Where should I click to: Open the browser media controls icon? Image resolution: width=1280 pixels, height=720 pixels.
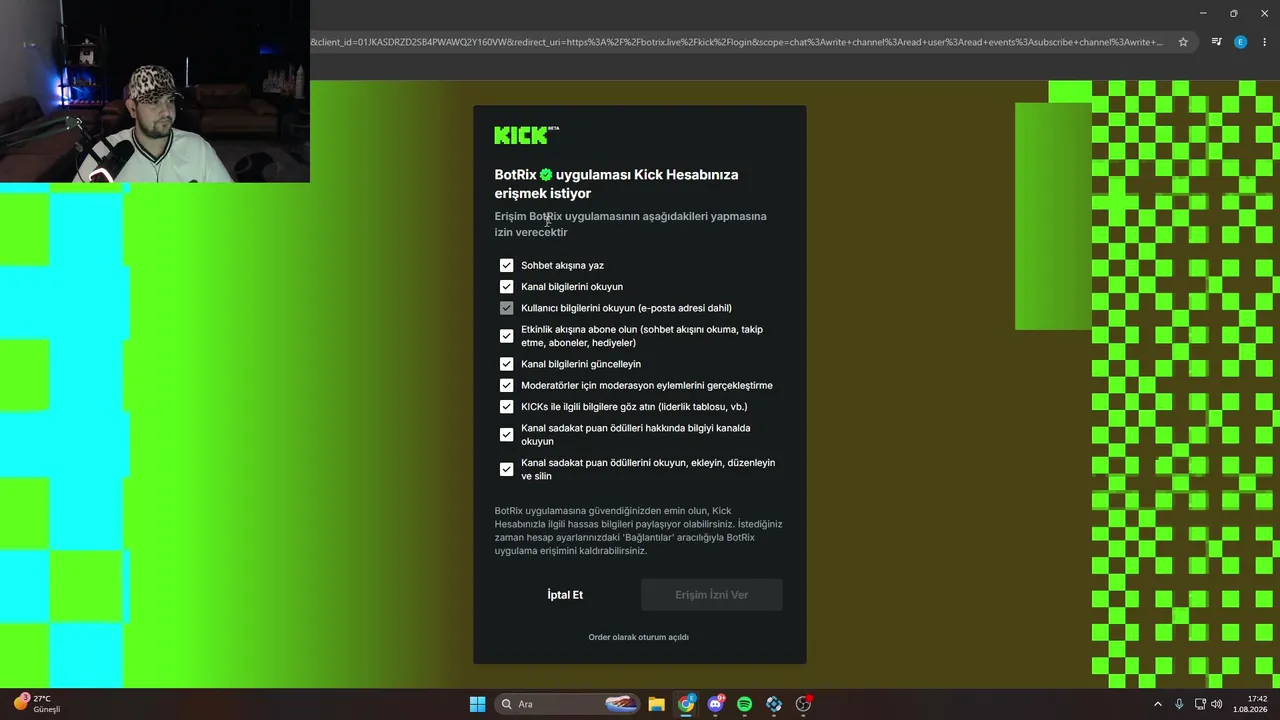point(1216,42)
